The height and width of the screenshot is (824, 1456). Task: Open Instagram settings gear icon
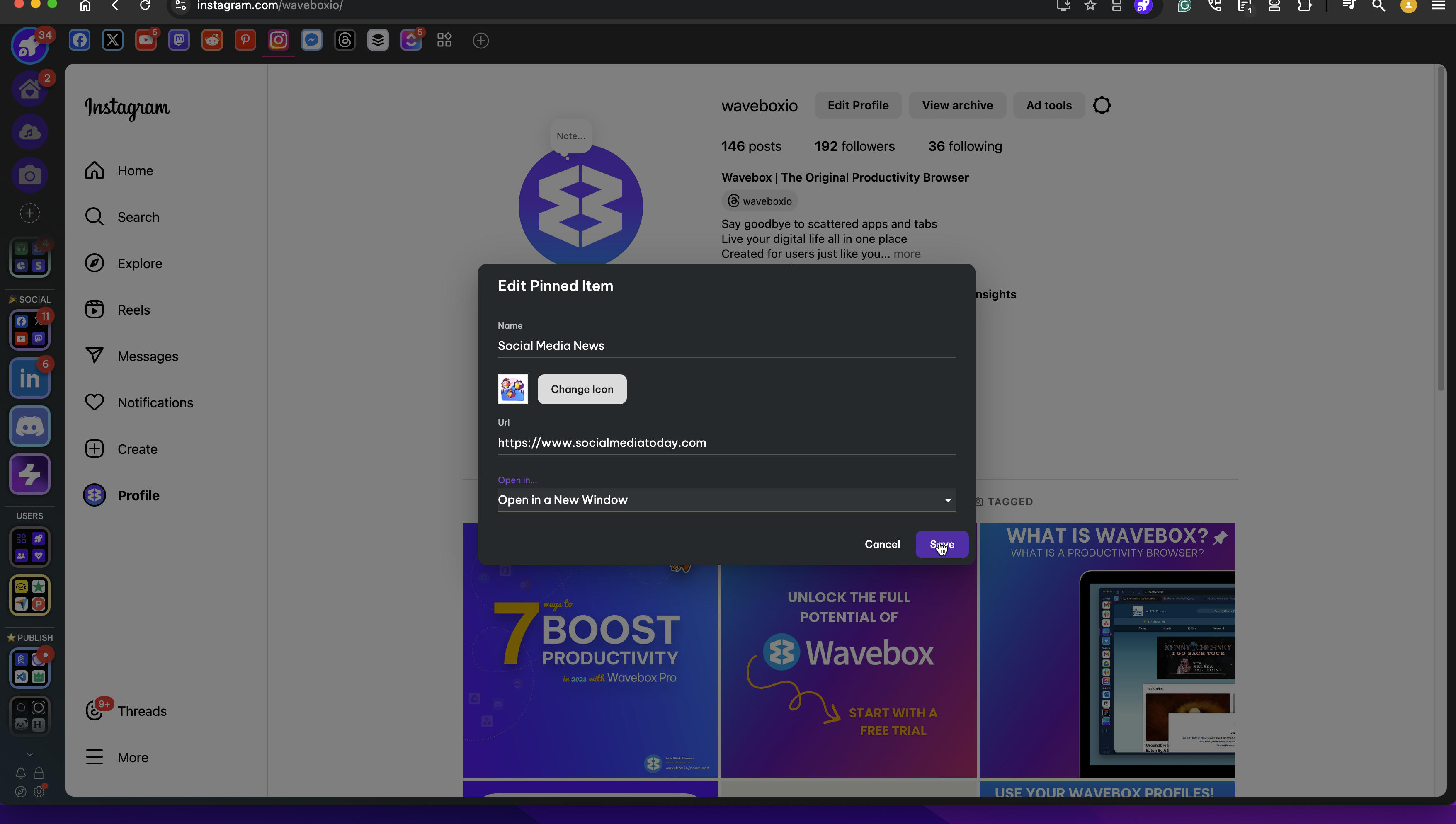1102,105
